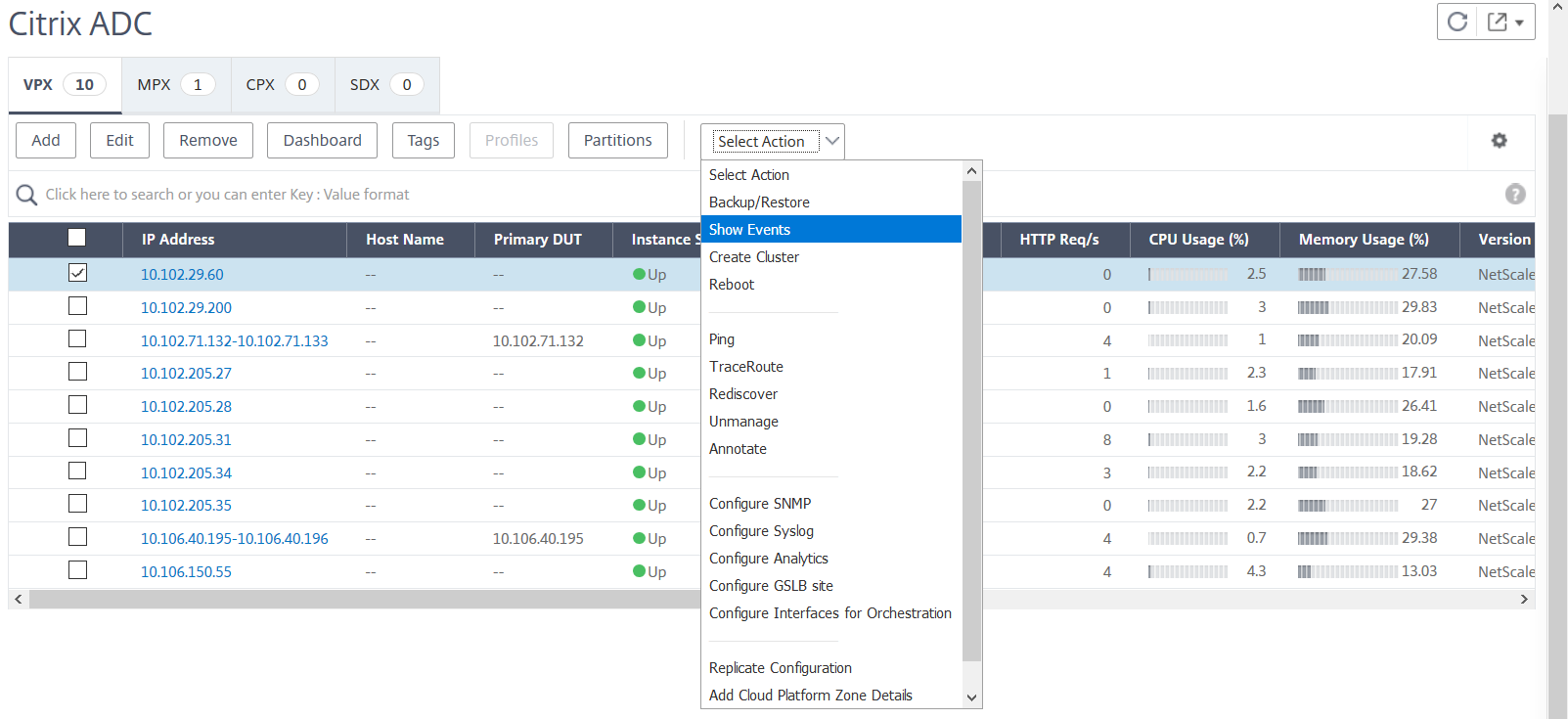Select Create Cluster action
Image resolution: width=1568 pixels, height=719 pixels.
point(831,256)
